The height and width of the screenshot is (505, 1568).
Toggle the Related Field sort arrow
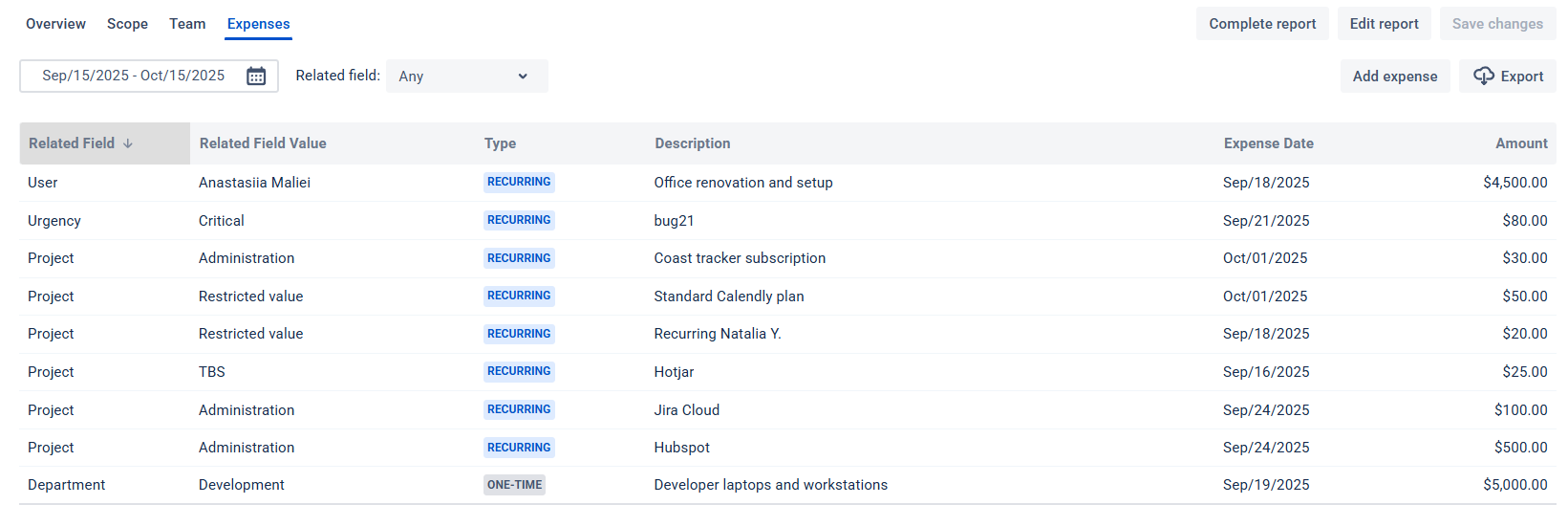(128, 143)
